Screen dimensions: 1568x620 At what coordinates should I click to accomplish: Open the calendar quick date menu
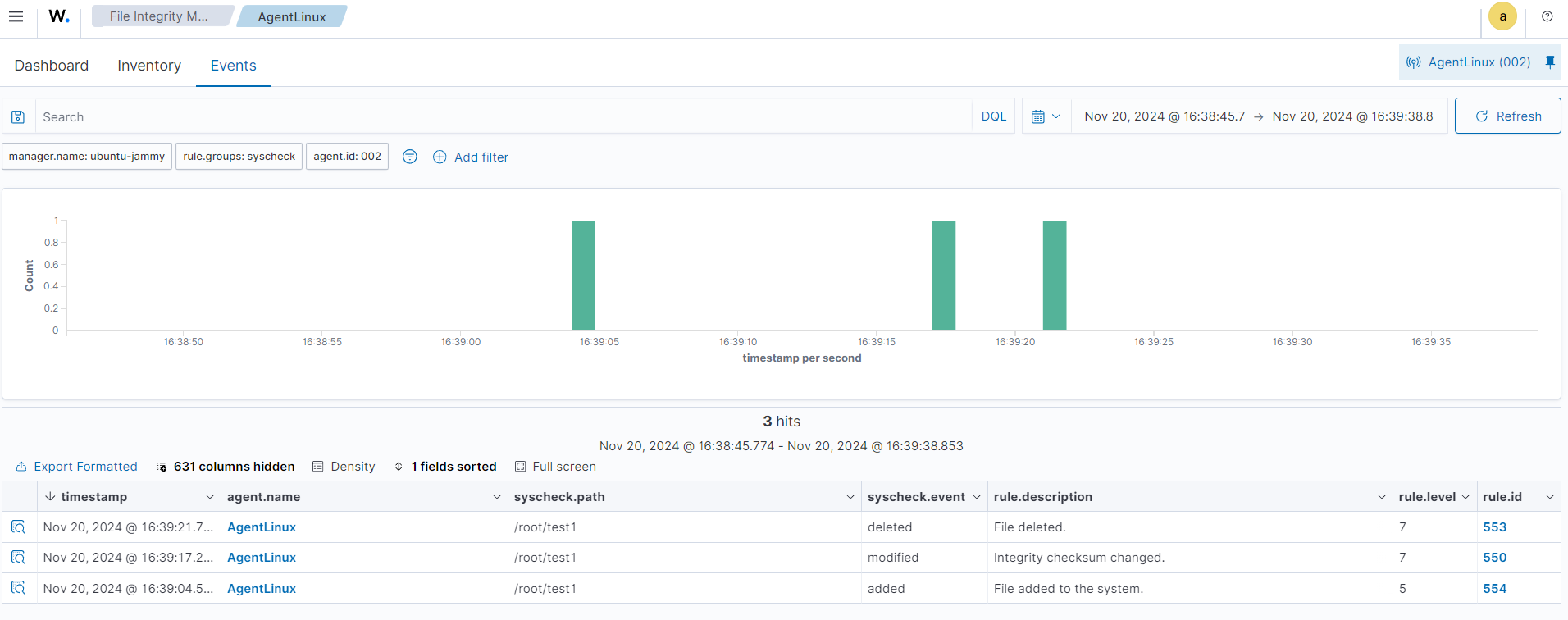tap(1046, 116)
